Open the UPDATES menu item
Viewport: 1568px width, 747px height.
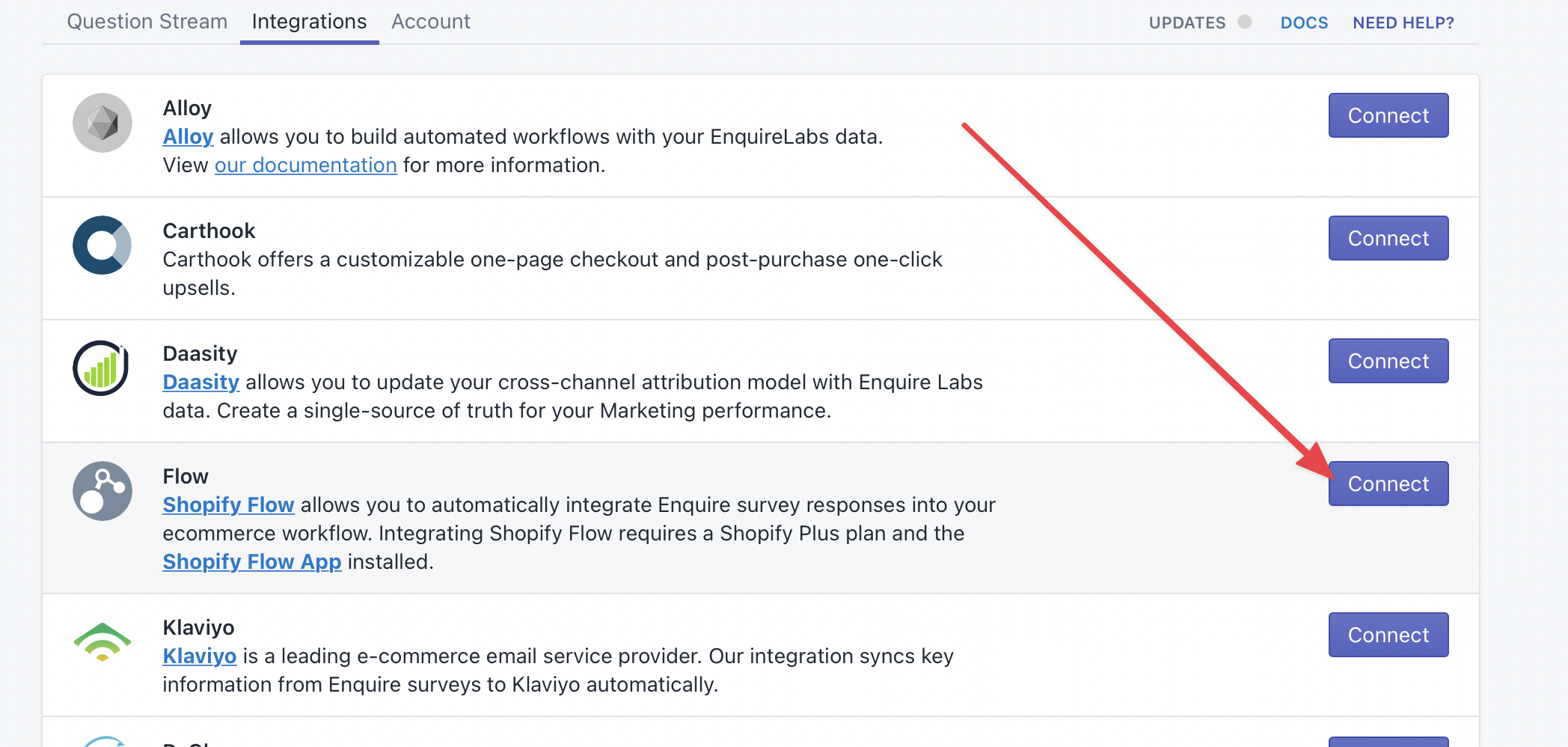click(1187, 22)
